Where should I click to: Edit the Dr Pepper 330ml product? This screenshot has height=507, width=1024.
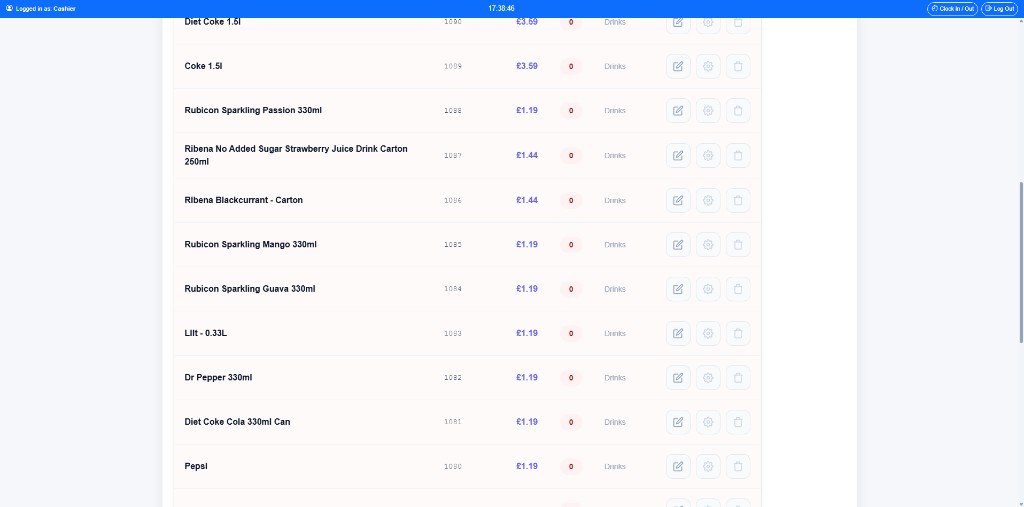click(x=678, y=378)
